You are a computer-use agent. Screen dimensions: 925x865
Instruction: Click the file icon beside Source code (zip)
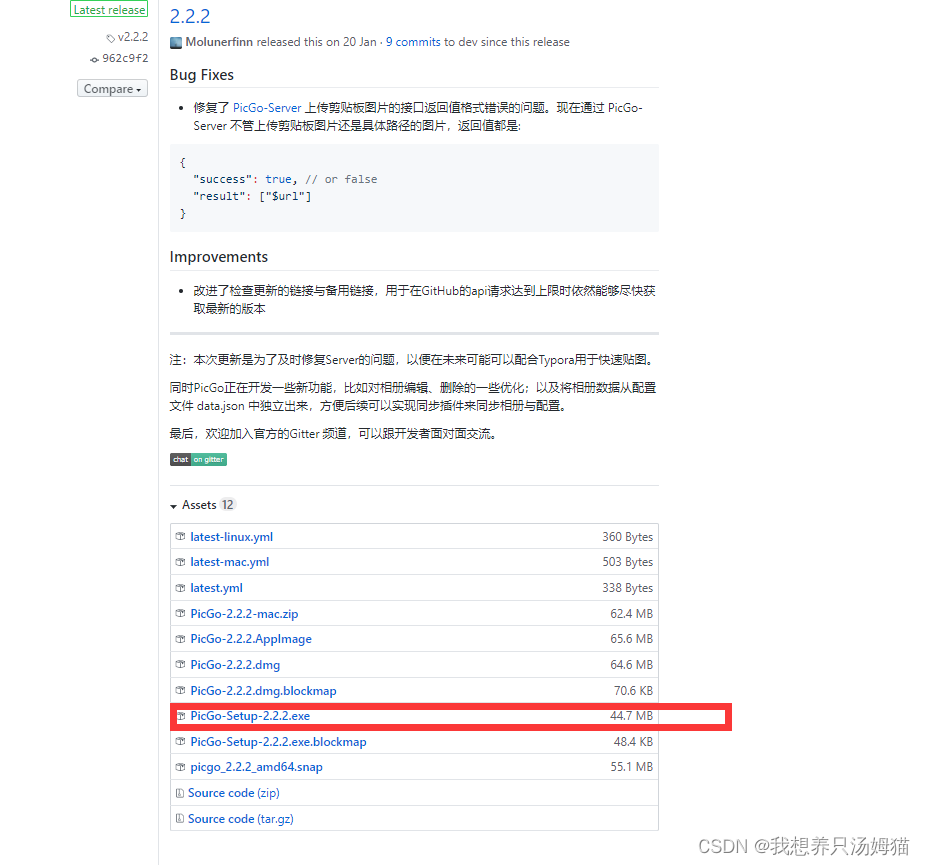[x=180, y=793]
